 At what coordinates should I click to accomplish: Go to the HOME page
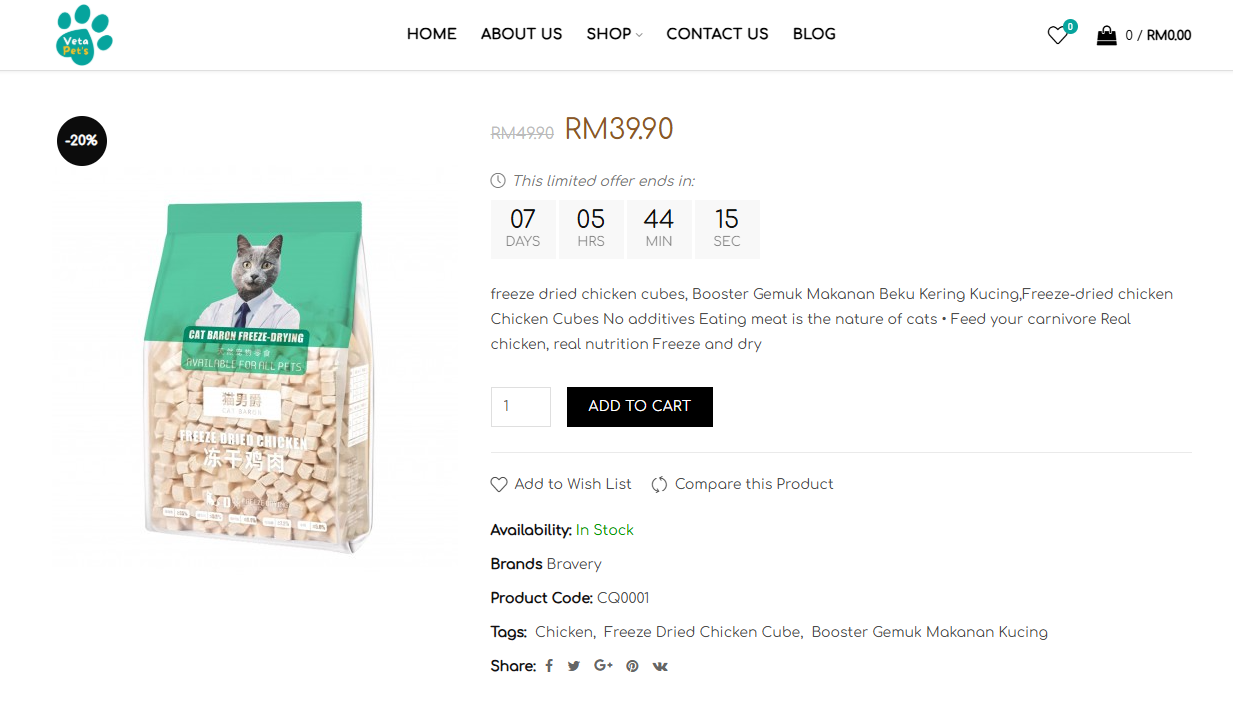tap(431, 34)
